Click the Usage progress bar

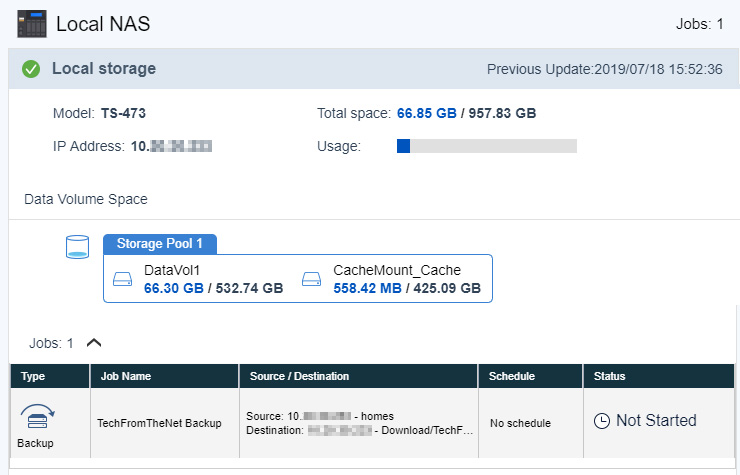[486, 146]
